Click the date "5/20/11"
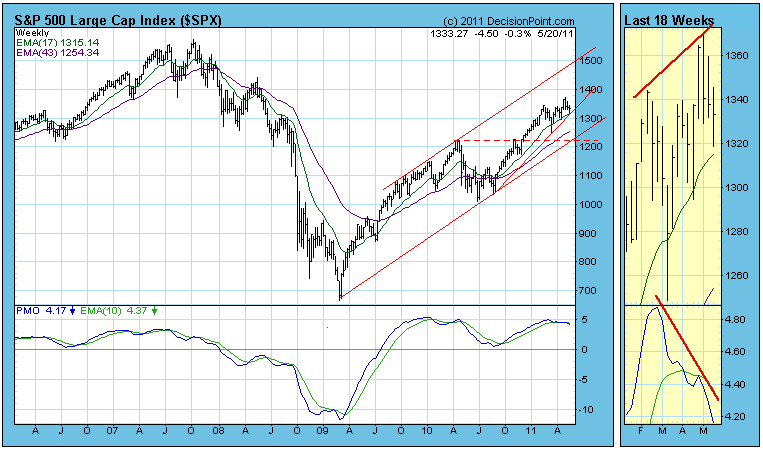Viewport: 763px width, 452px height. (556, 34)
